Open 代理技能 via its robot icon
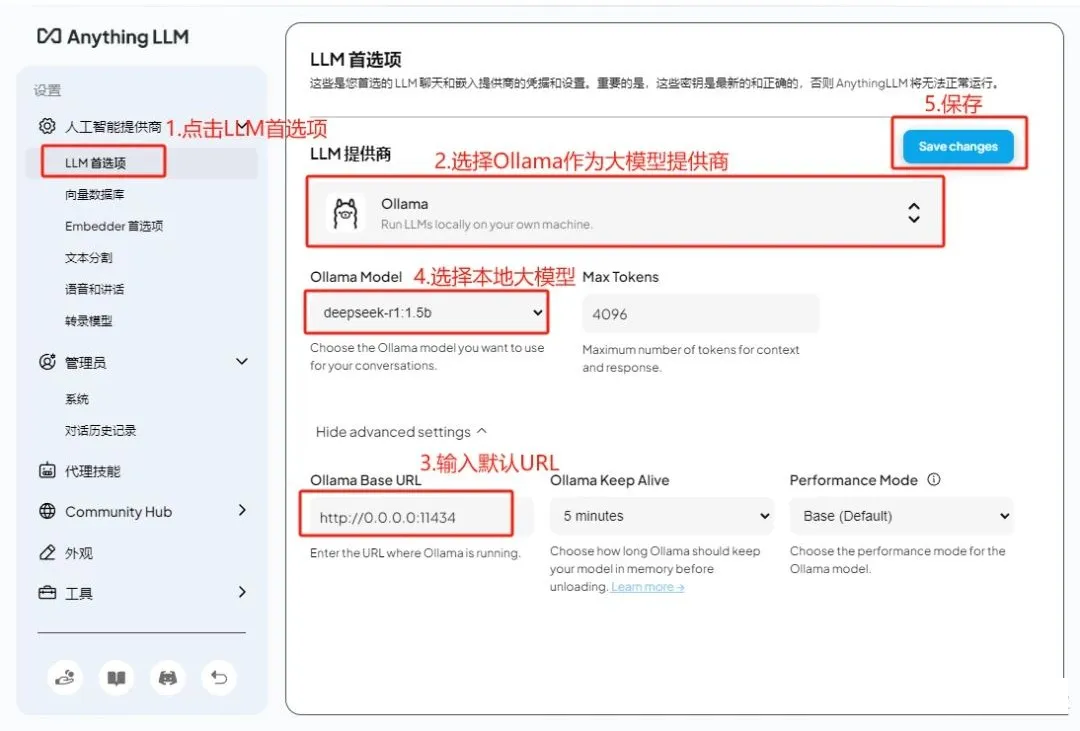 [47, 471]
